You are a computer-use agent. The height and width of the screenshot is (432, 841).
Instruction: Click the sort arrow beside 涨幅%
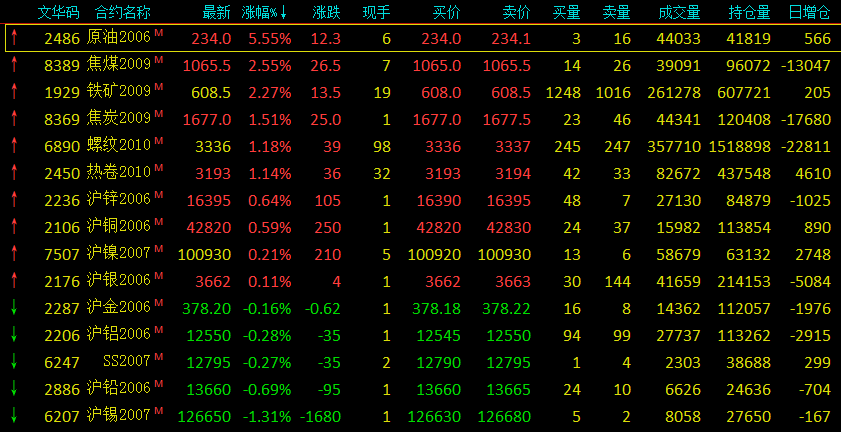[283, 12]
